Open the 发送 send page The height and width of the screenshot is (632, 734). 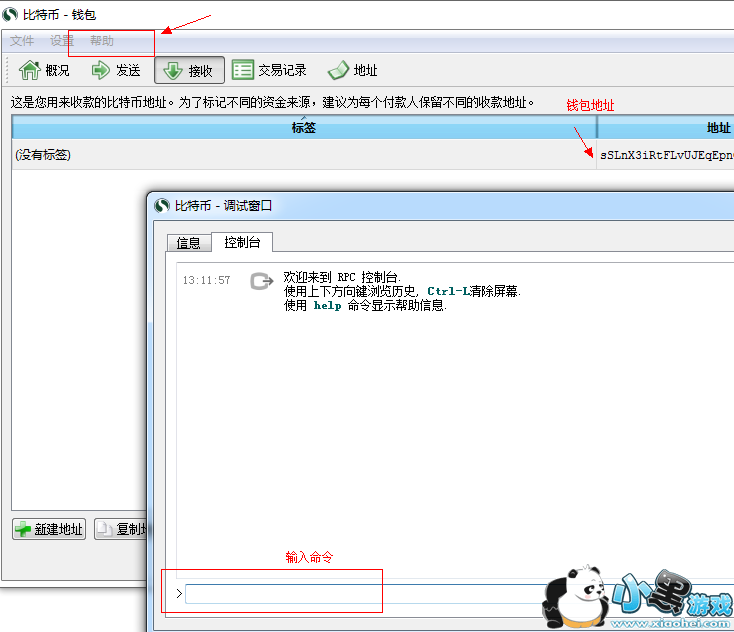tap(116, 70)
